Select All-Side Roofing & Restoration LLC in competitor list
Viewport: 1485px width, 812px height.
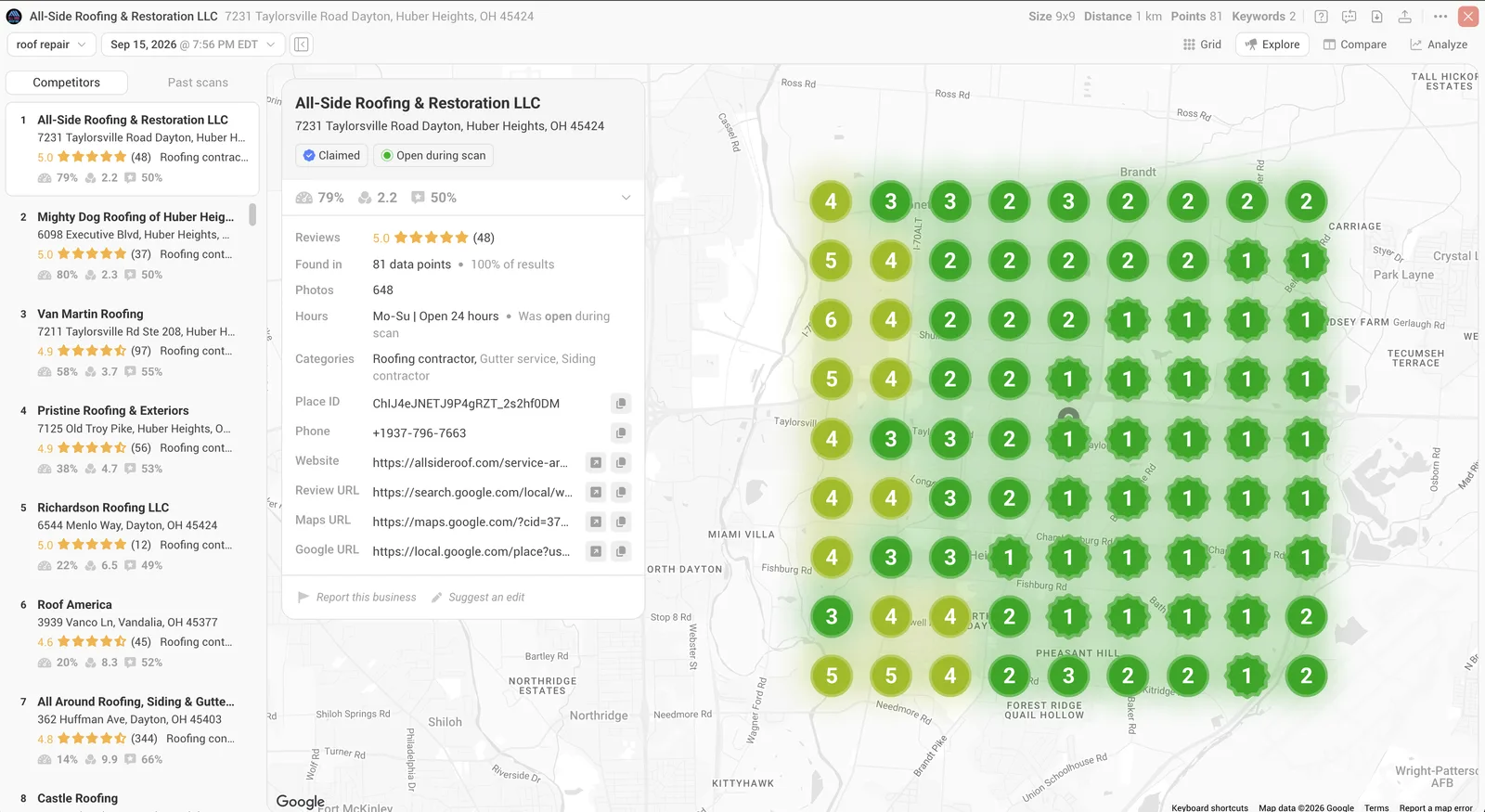133,149
